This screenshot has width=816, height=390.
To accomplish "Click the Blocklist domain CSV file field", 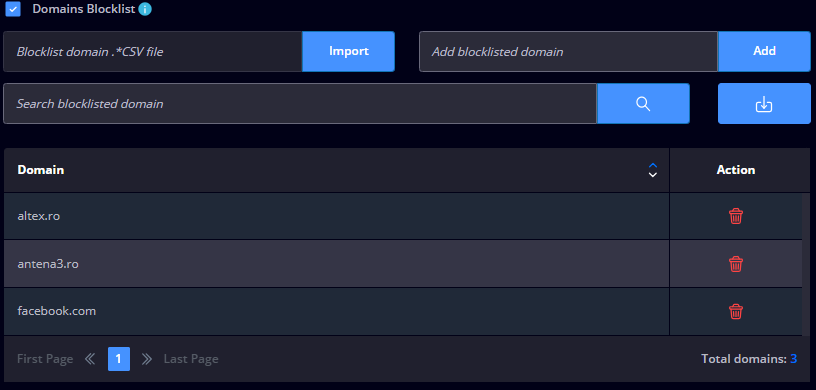I will pyautogui.click(x=153, y=52).
